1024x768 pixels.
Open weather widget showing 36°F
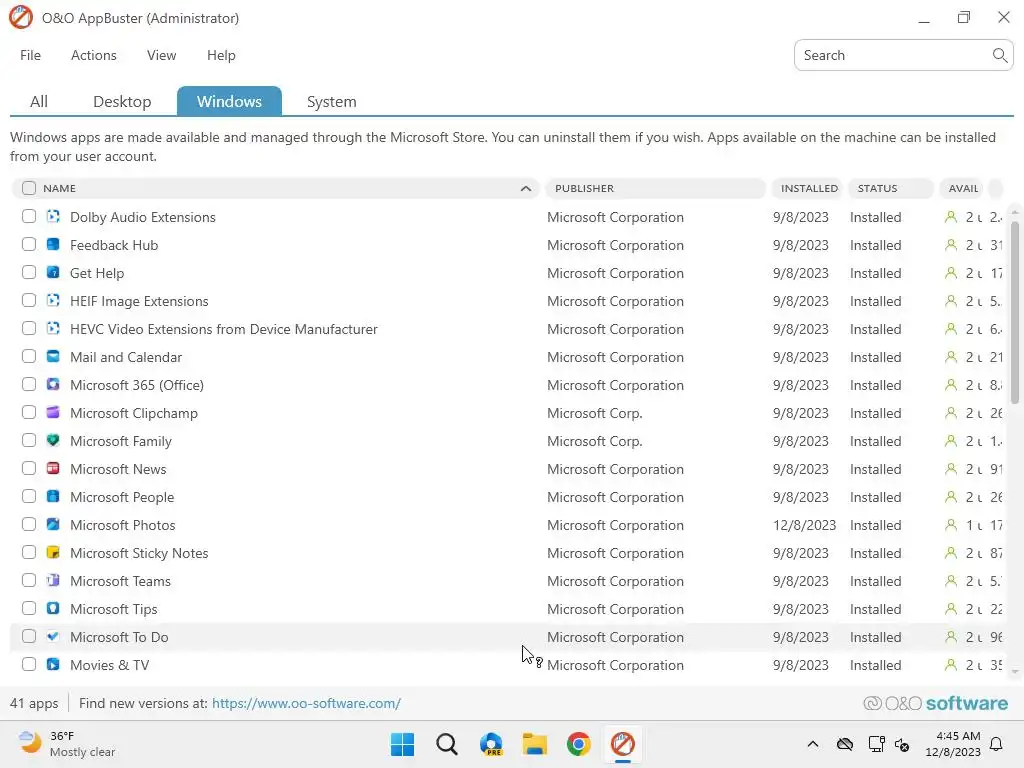click(65, 744)
